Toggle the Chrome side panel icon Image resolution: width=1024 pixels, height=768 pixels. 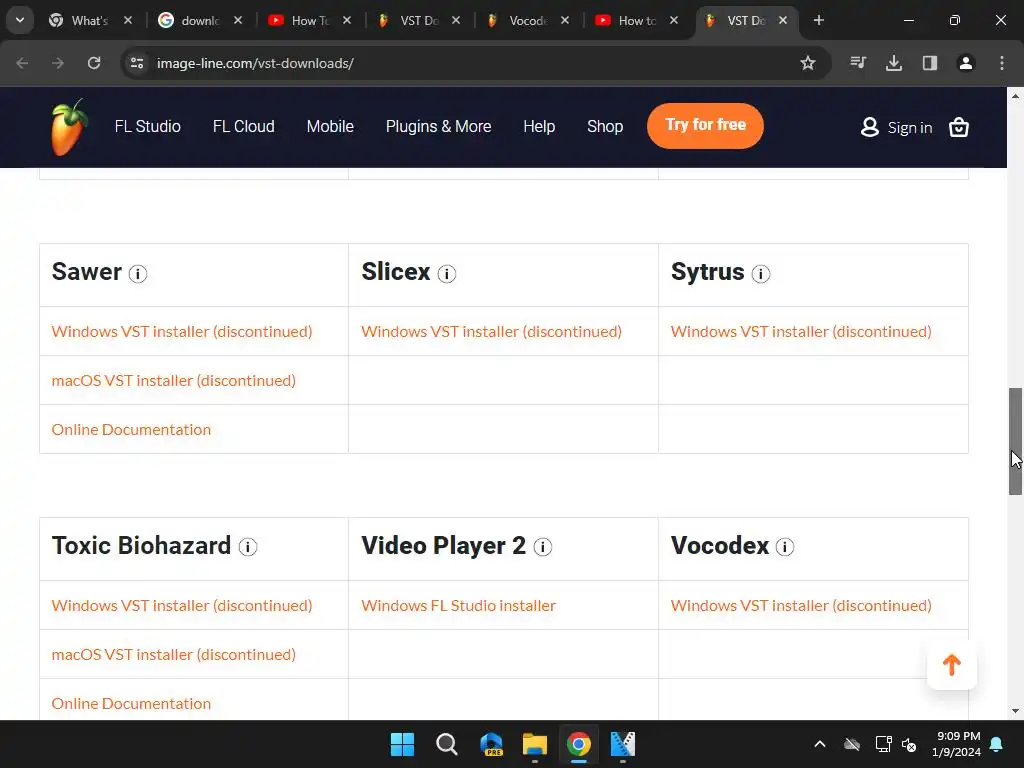point(930,63)
